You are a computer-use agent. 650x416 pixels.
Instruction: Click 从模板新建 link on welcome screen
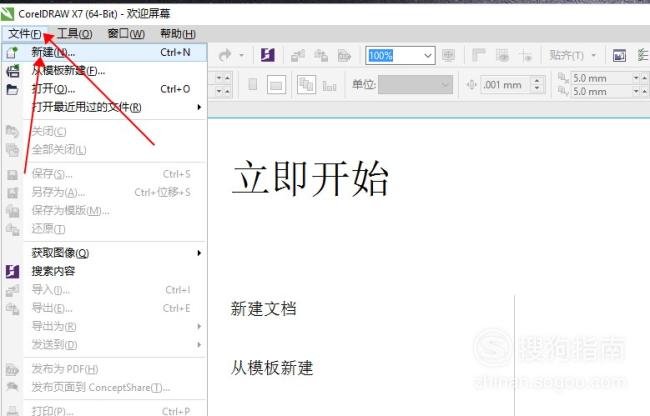272,368
